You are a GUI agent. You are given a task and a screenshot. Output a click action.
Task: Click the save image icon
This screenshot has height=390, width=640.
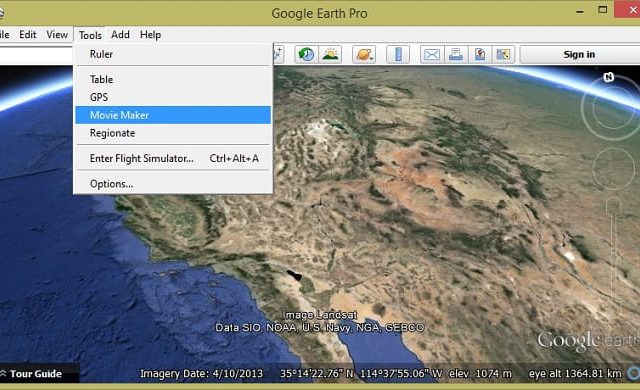point(480,54)
